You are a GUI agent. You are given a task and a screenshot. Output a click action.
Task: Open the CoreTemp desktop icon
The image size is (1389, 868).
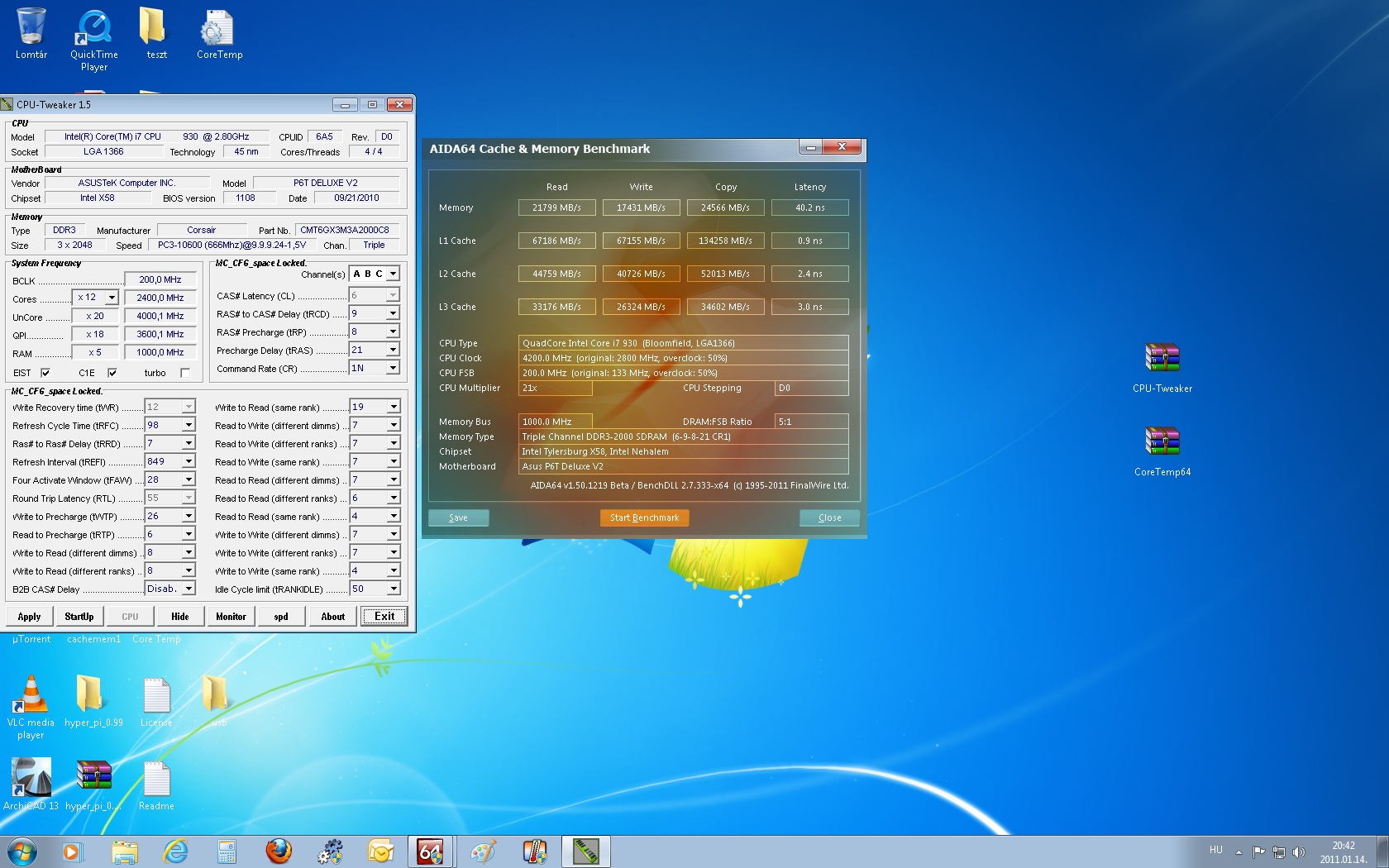pyautogui.click(x=219, y=34)
